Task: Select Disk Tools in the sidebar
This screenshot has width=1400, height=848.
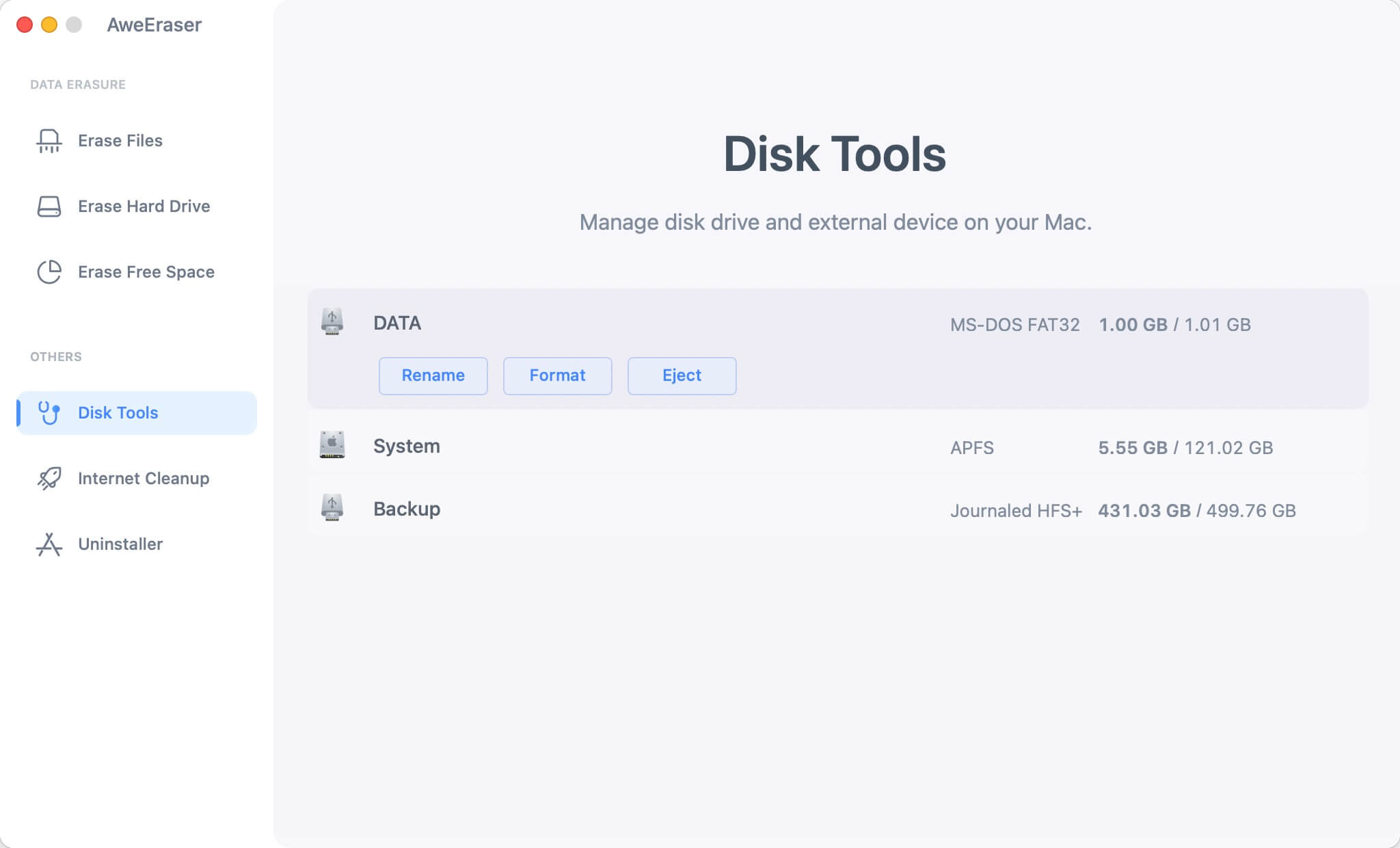Action: [137, 413]
